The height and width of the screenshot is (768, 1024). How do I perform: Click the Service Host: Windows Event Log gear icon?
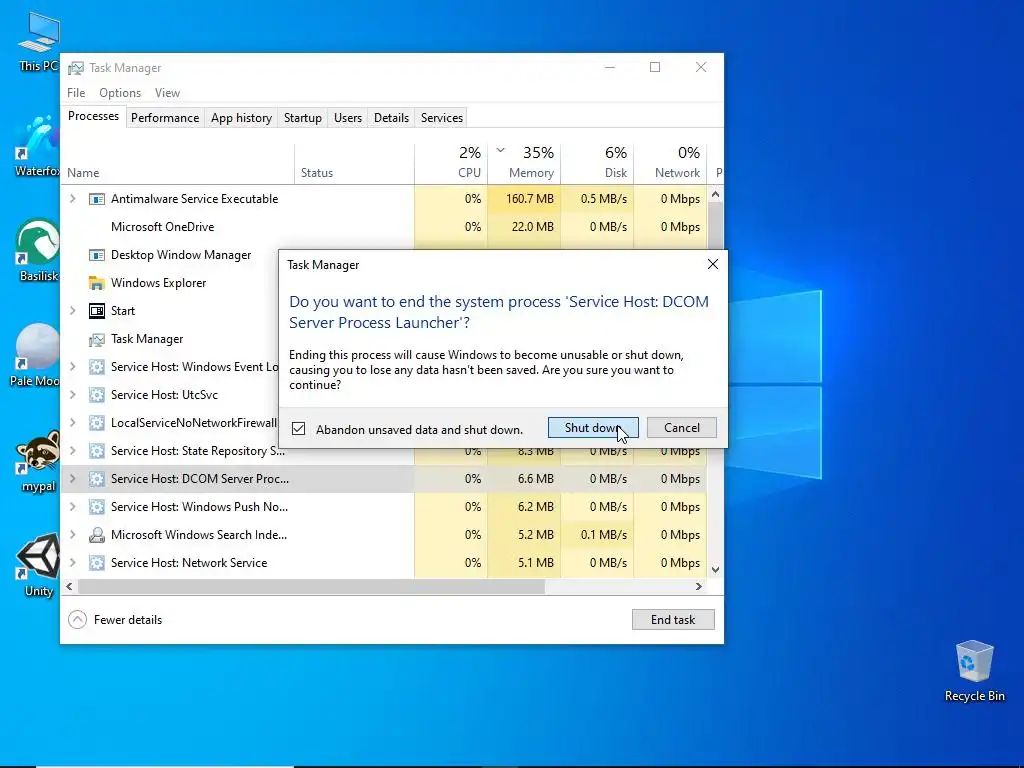[x=97, y=367]
